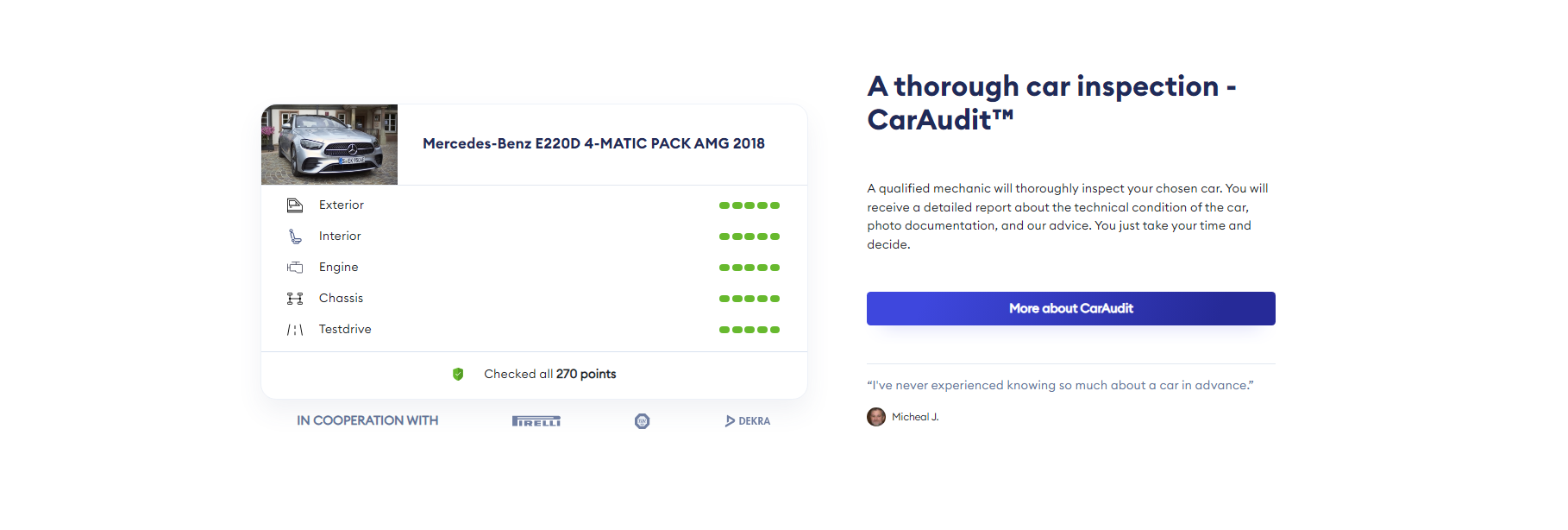Select the Mercedes-Benz E220D title text
The width and height of the screenshot is (1568, 530).
coord(593,143)
